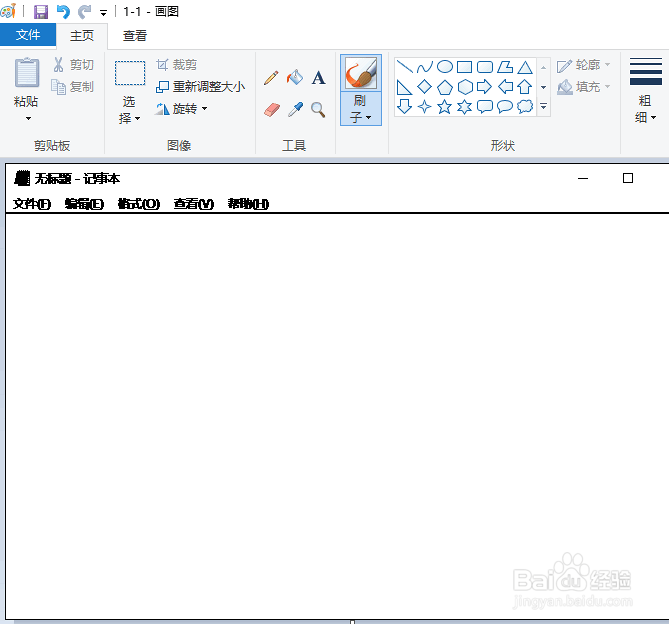Select the Triangle shape
This screenshot has height=624, width=669.
click(525, 67)
